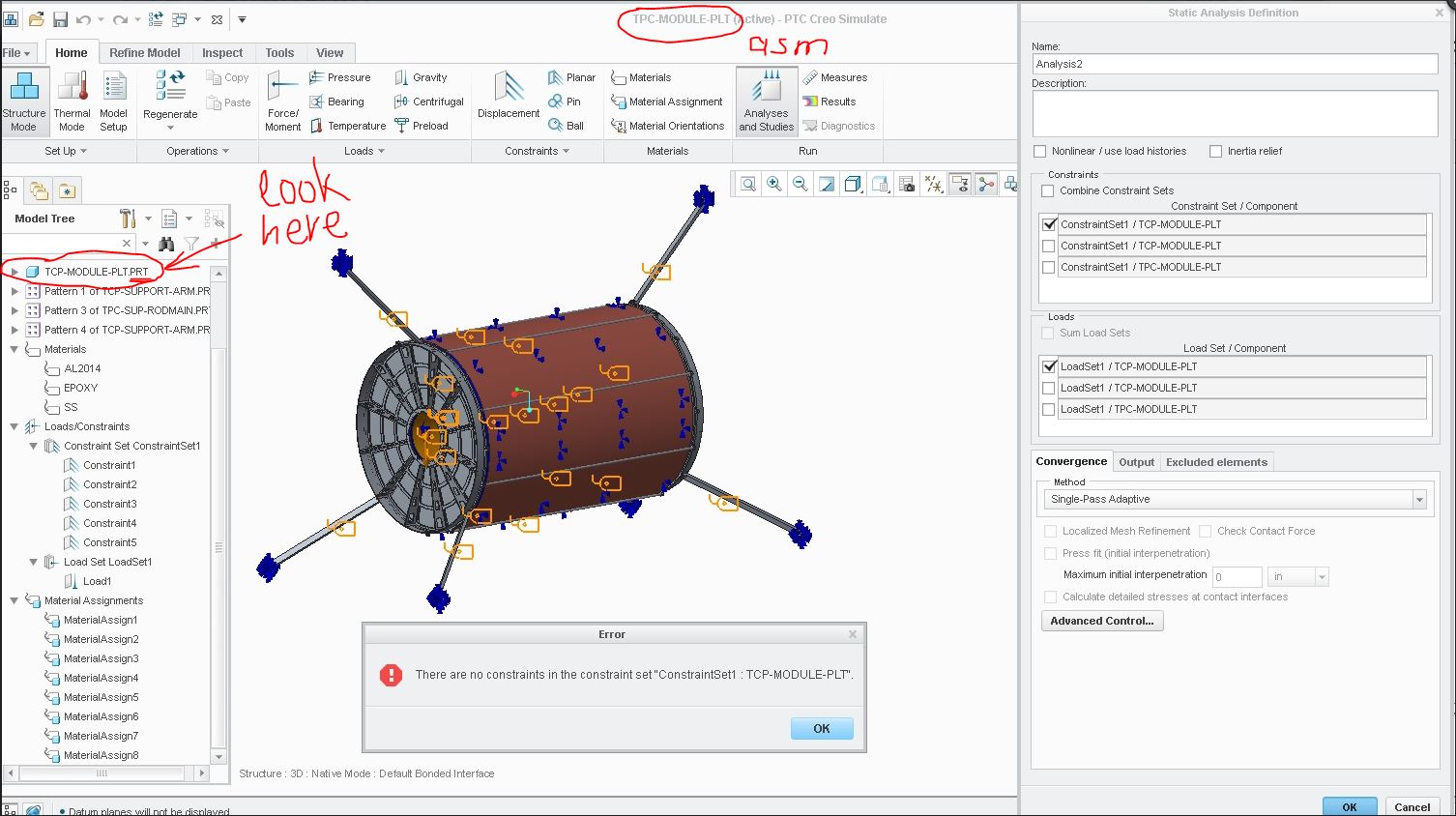Collapse Constraint Set ConstraintSet1 node
This screenshot has width=1456, height=816.
click(x=34, y=446)
